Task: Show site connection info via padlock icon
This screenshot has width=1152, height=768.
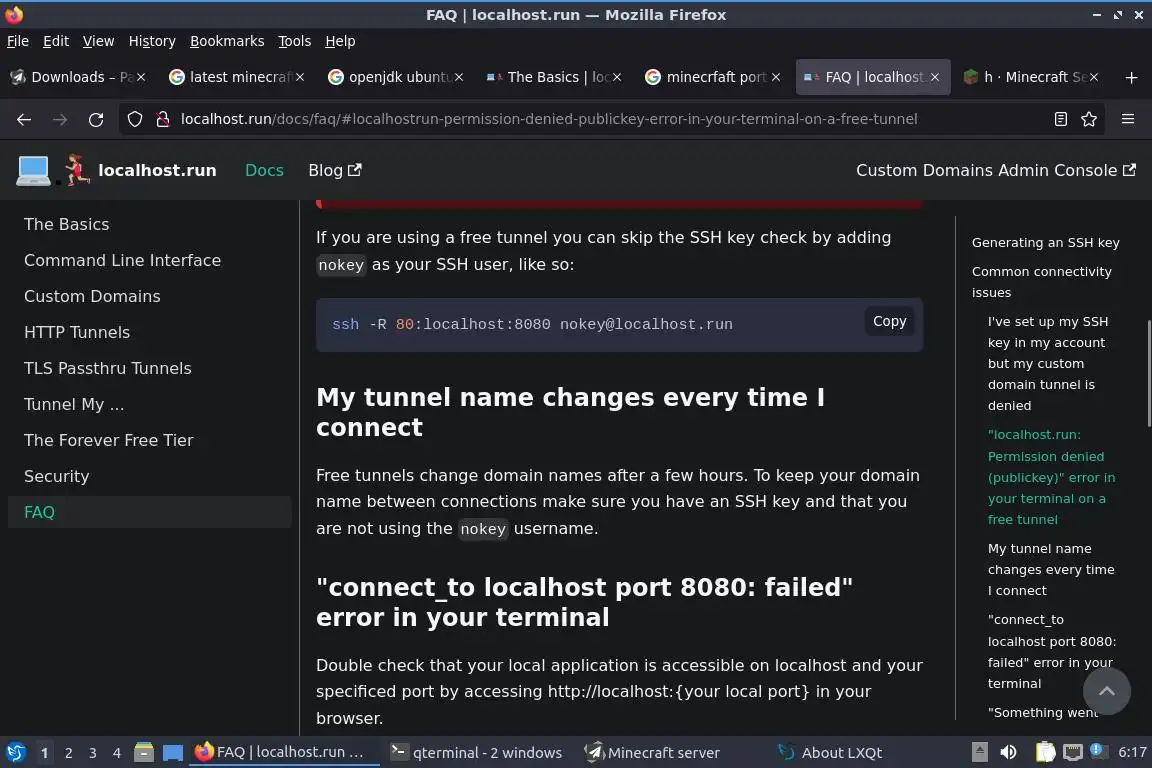Action: click(162, 119)
